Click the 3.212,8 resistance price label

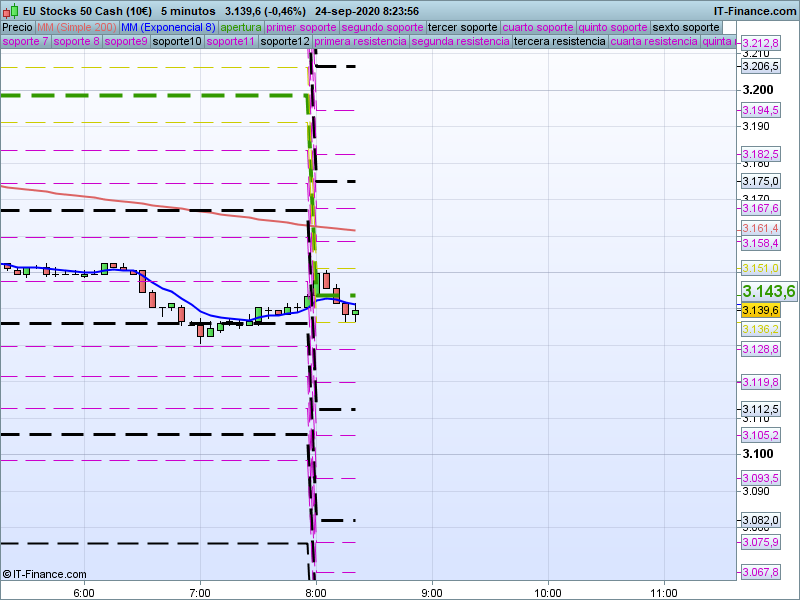(x=760, y=44)
